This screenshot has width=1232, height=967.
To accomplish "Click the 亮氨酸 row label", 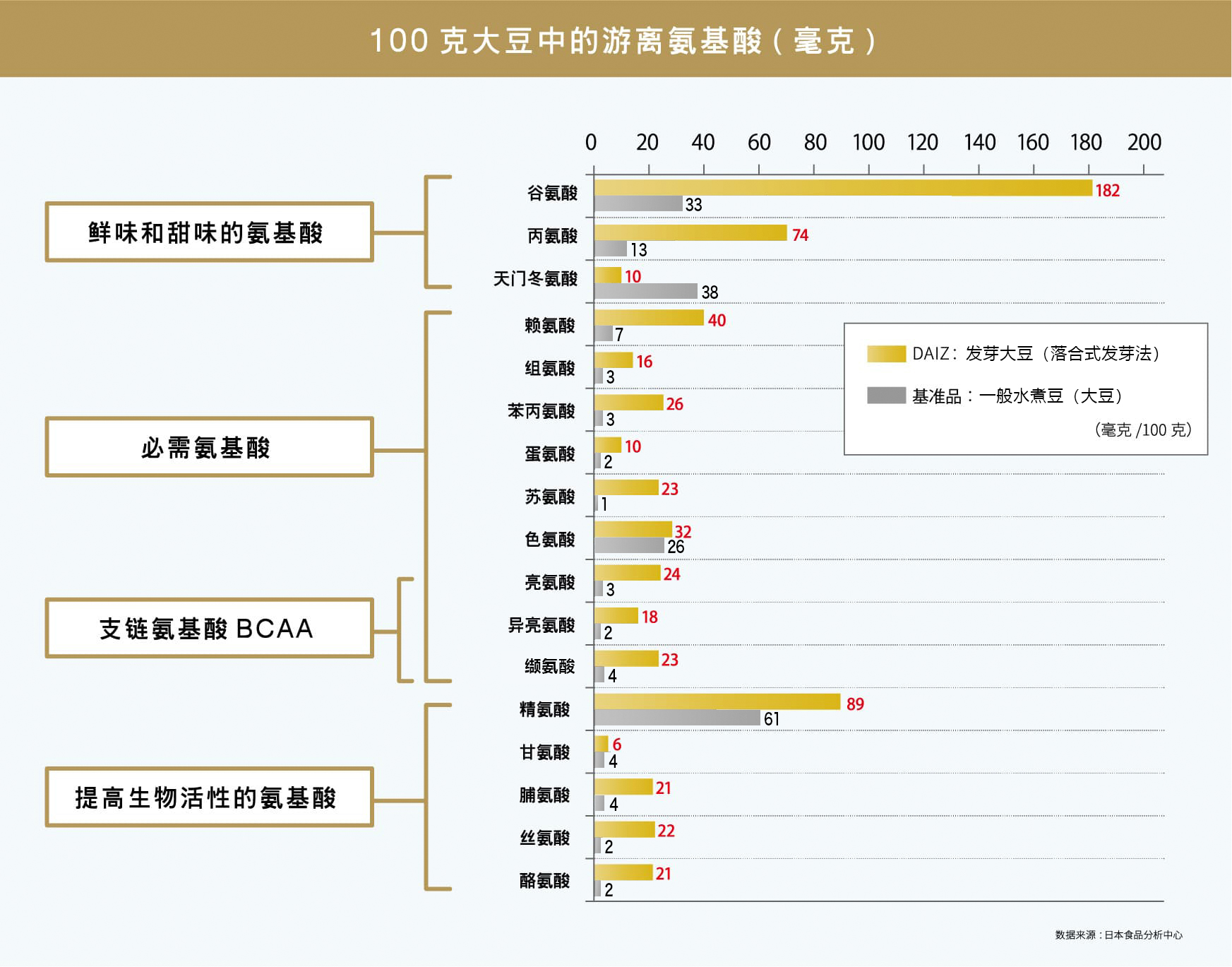I will 550,582.
